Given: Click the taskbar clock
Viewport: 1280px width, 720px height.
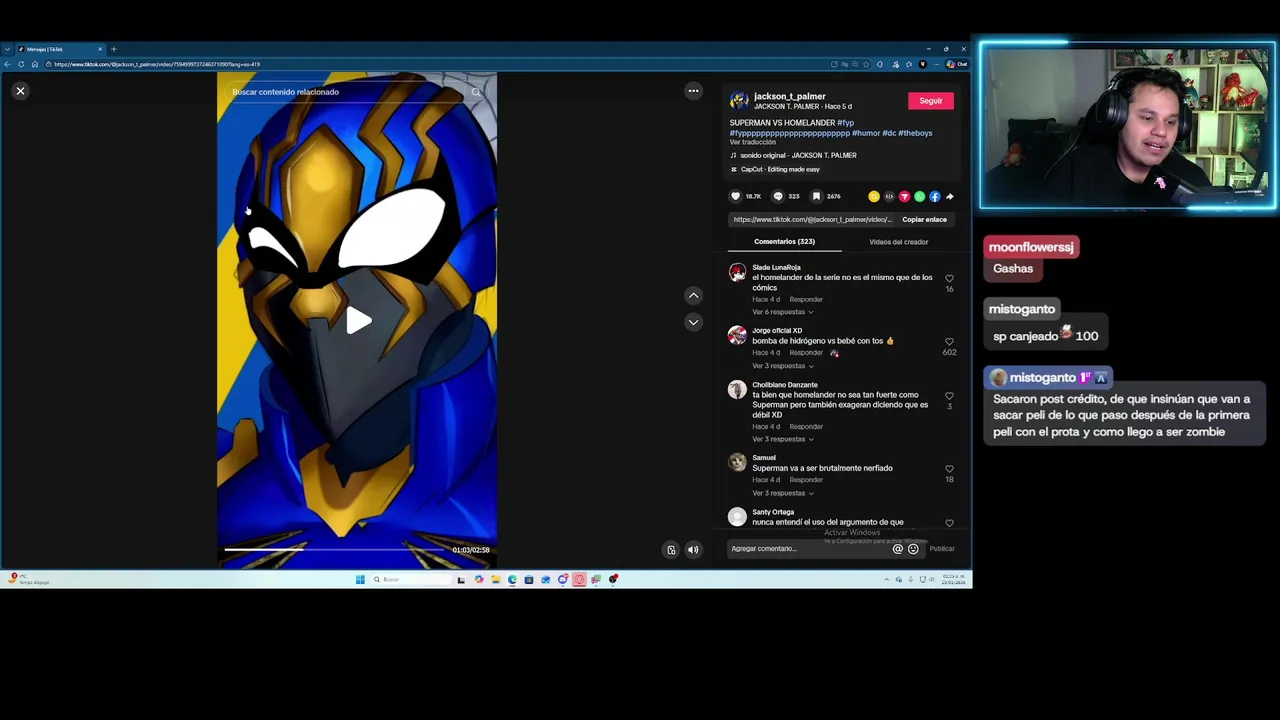Looking at the screenshot, I should [955, 579].
